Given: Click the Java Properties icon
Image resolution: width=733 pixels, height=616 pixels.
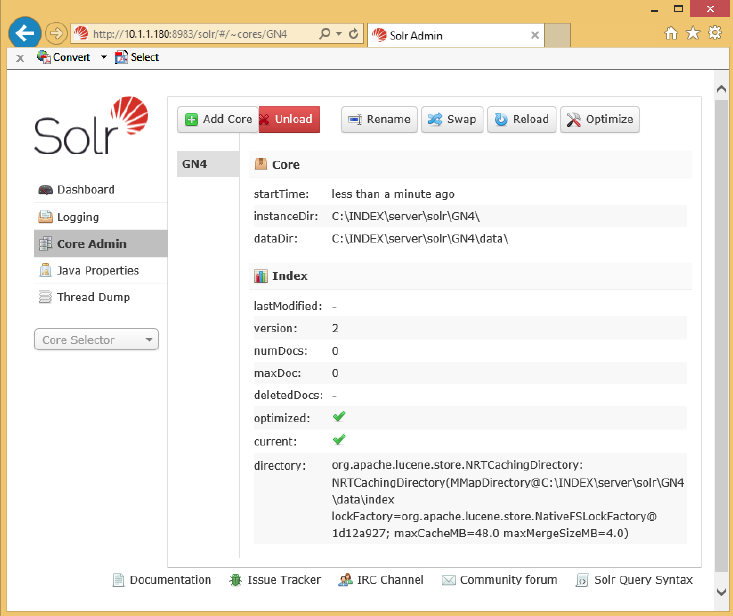Looking at the screenshot, I should (x=45, y=271).
